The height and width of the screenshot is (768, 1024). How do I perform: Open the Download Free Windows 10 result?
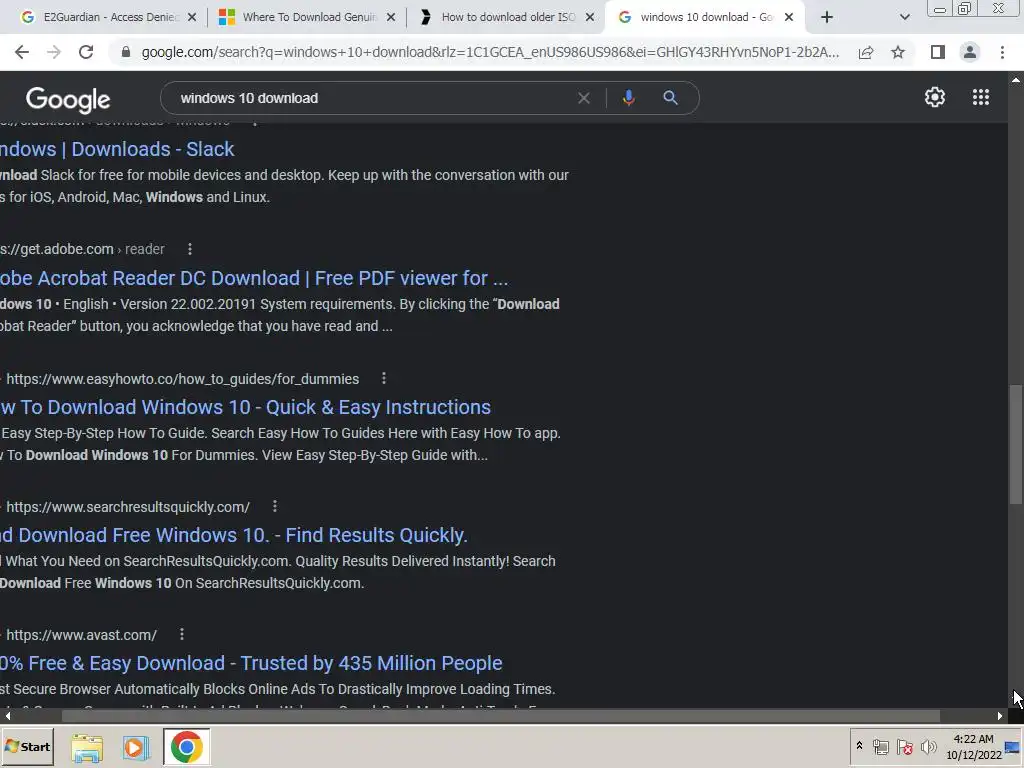pyautogui.click(x=234, y=536)
